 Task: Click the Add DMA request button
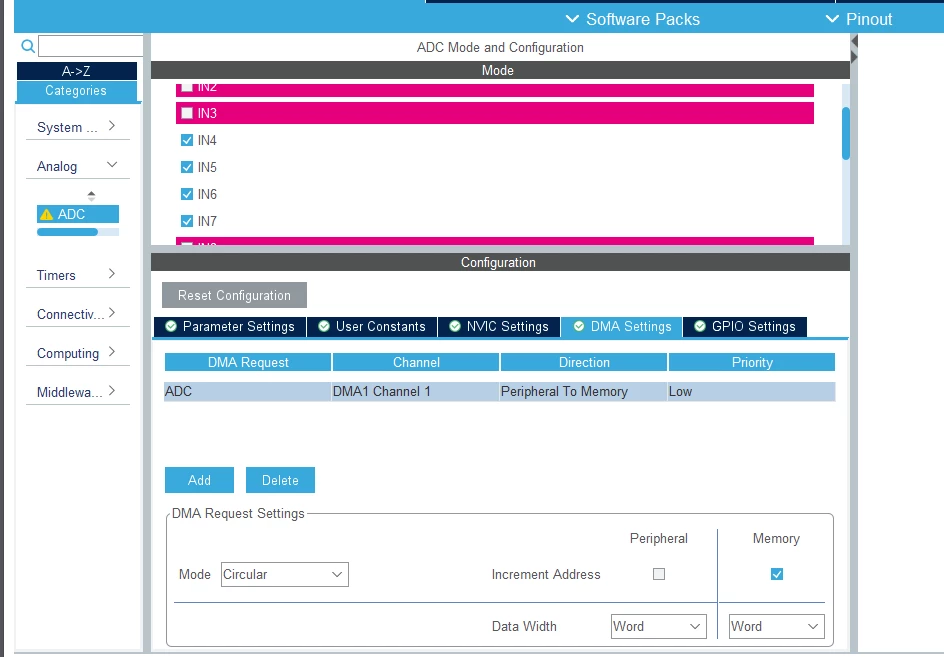[x=199, y=480]
